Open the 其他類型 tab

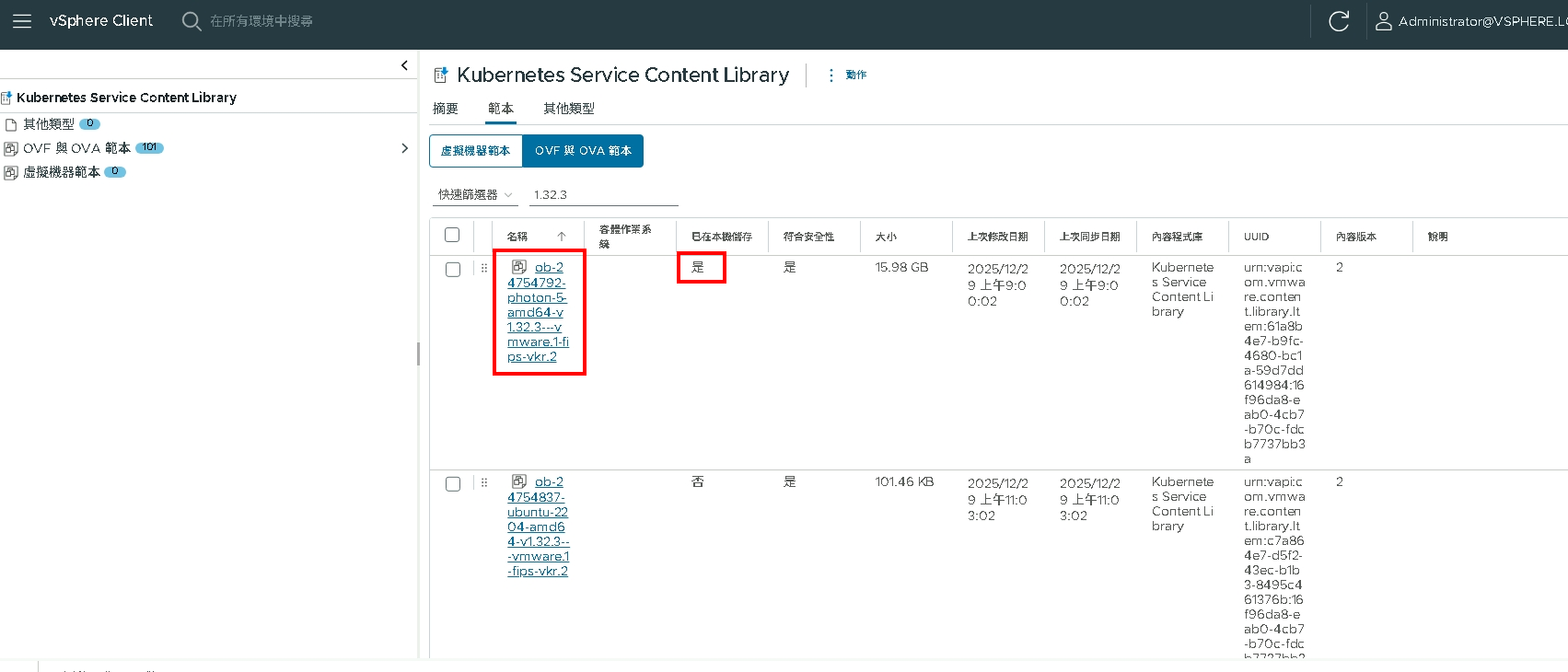click(569, 109)
